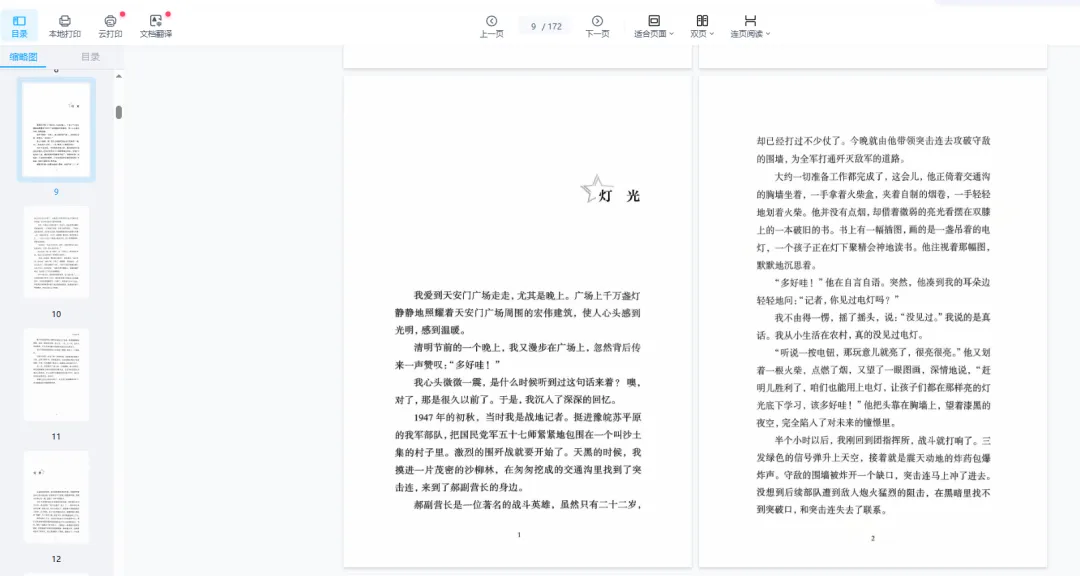Select page 11 thumbnail

tap(56, 375)
